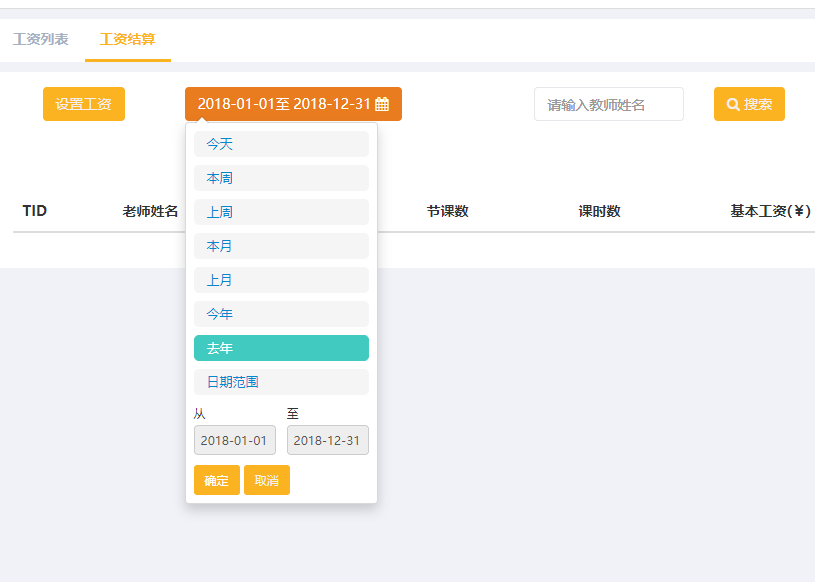Screen dimensions: 815x582
Task: Select the highlighted 去年 preset
Action: click(281, 348)
